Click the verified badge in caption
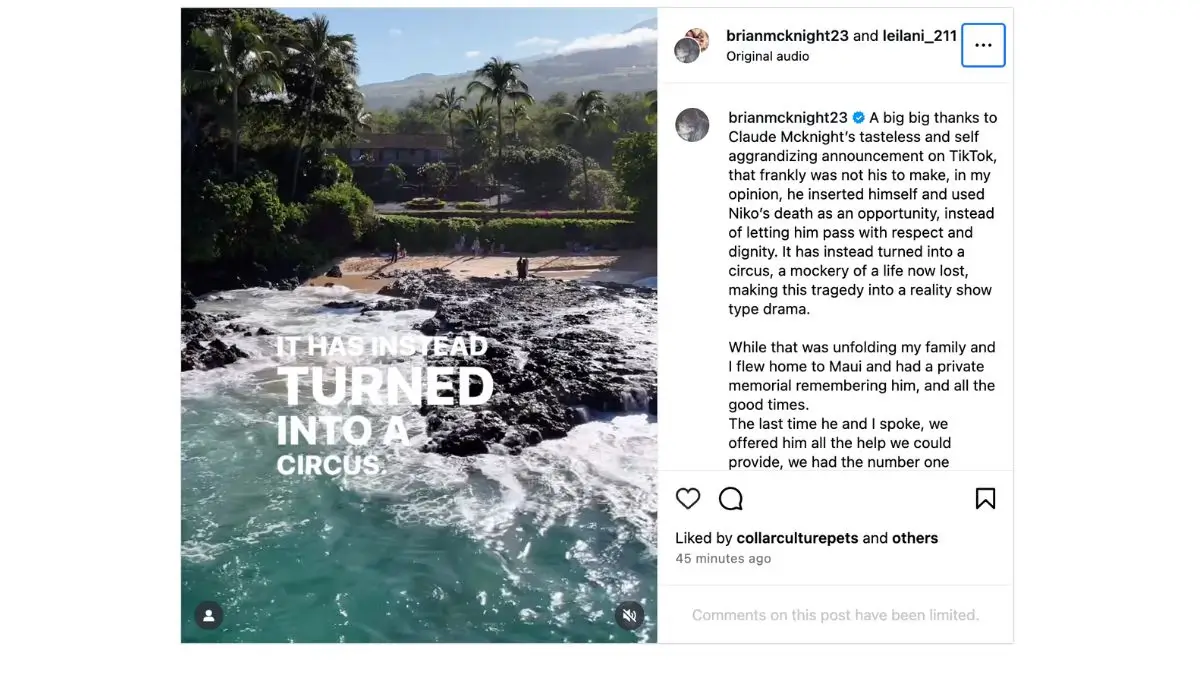The image size is (1200, 675). coord(858,118)
